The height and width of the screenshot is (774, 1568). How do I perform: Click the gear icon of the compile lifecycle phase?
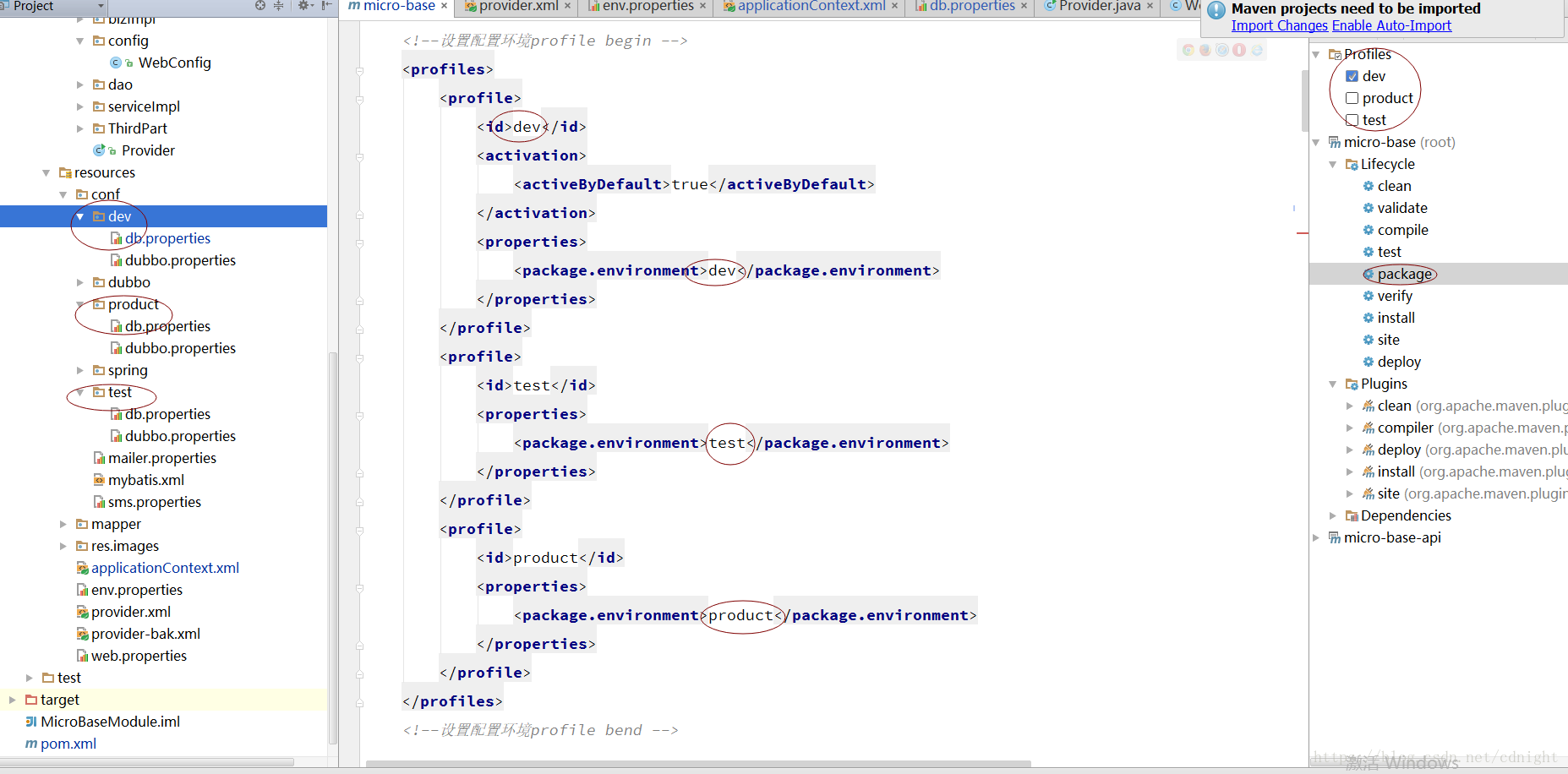point(1369,230)
